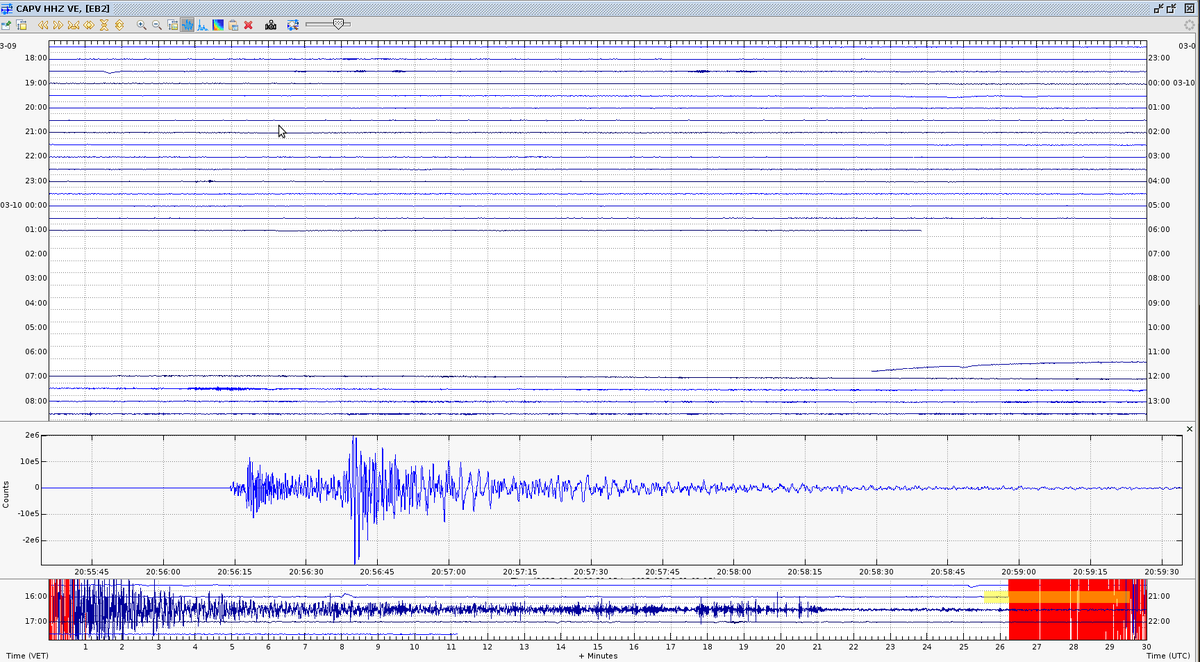Click the '18:00' helicorder row label
Screen dimensions: 1200x662
36,58
